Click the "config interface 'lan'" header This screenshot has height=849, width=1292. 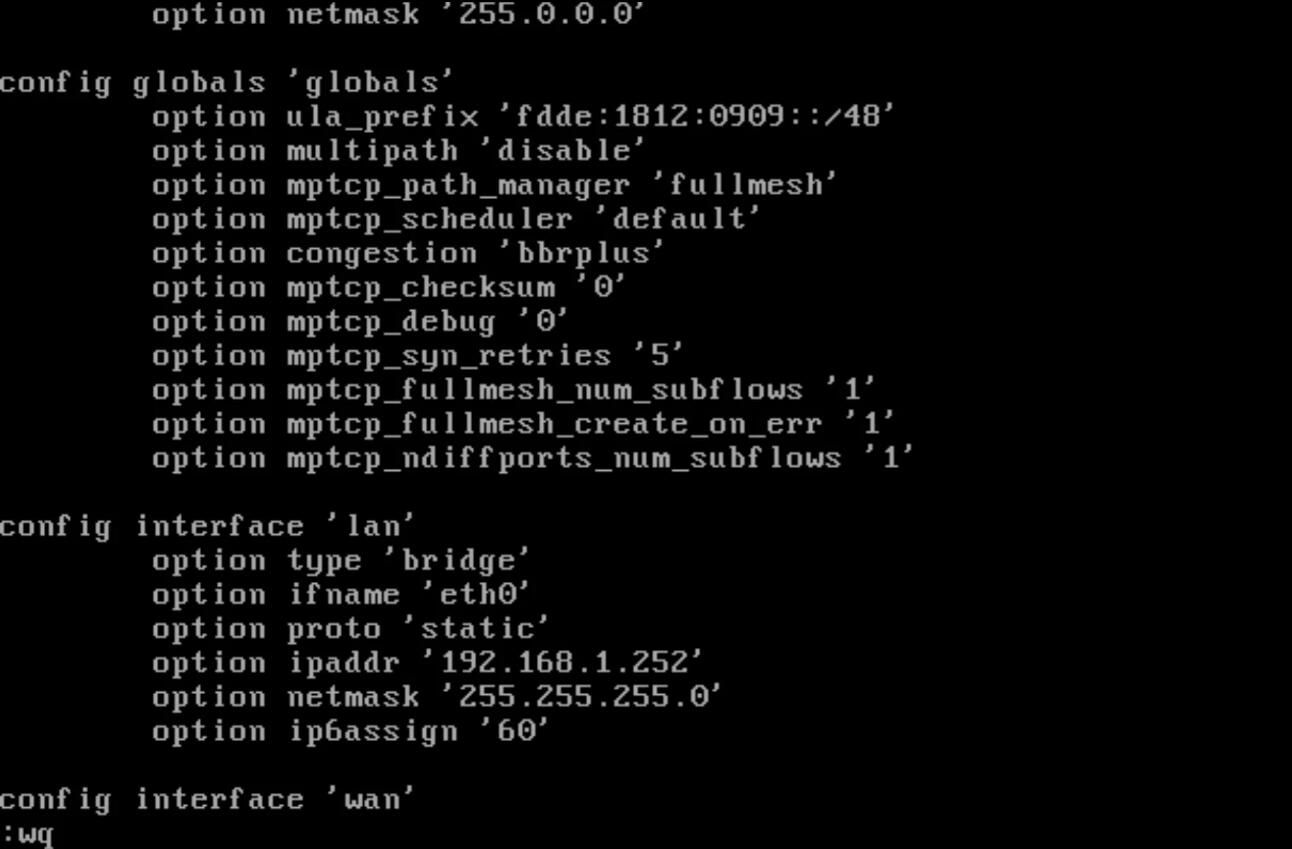coord(206,526)
